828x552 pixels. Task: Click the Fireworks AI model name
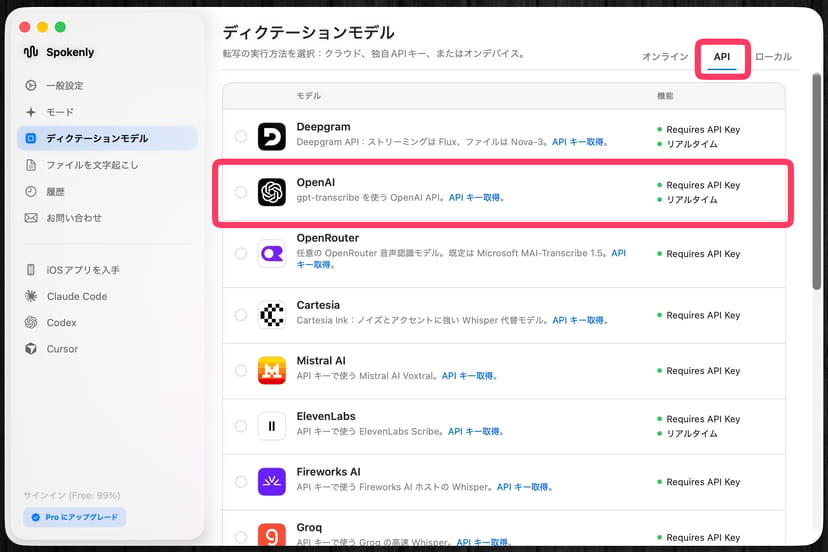point(328,472)
